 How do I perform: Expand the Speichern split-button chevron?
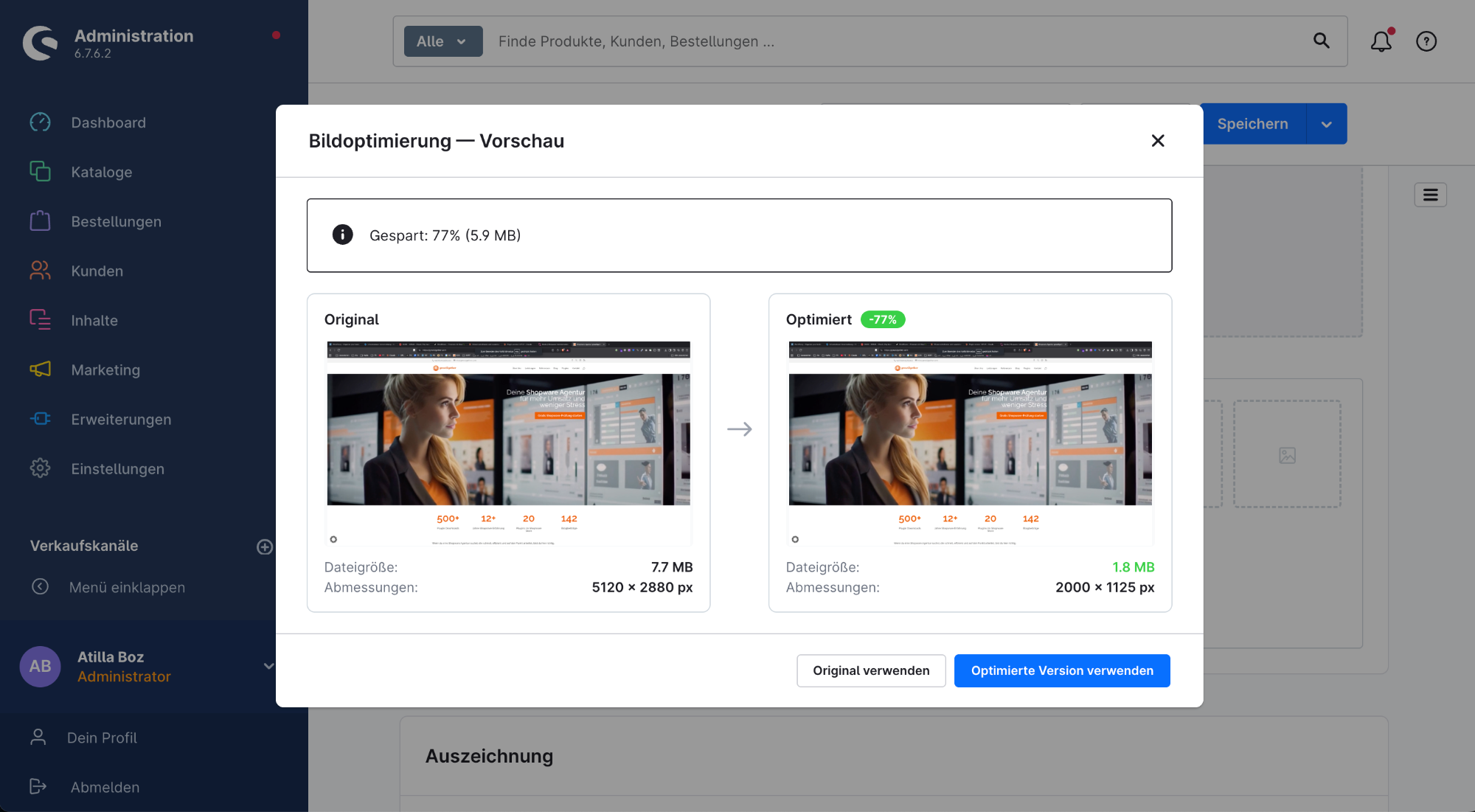tap(1326, 123)
